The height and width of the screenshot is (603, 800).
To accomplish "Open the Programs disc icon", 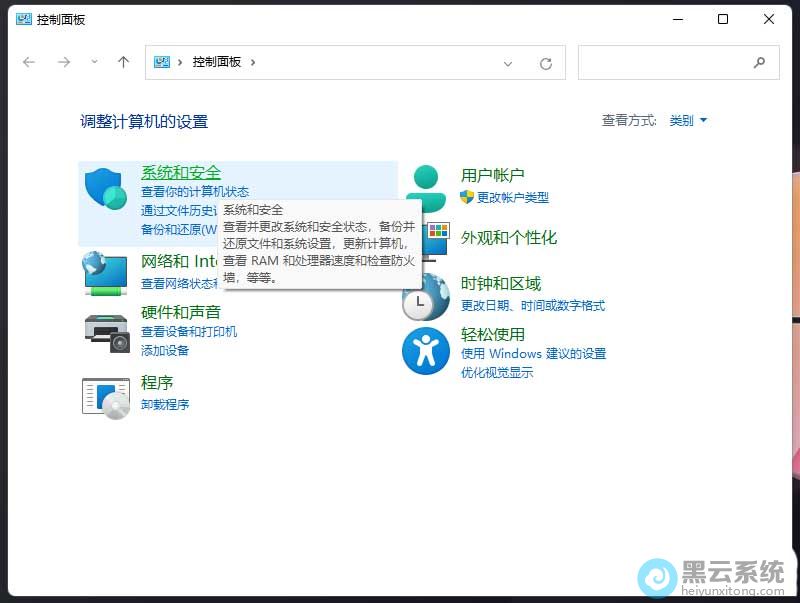I will pos(106,397).
